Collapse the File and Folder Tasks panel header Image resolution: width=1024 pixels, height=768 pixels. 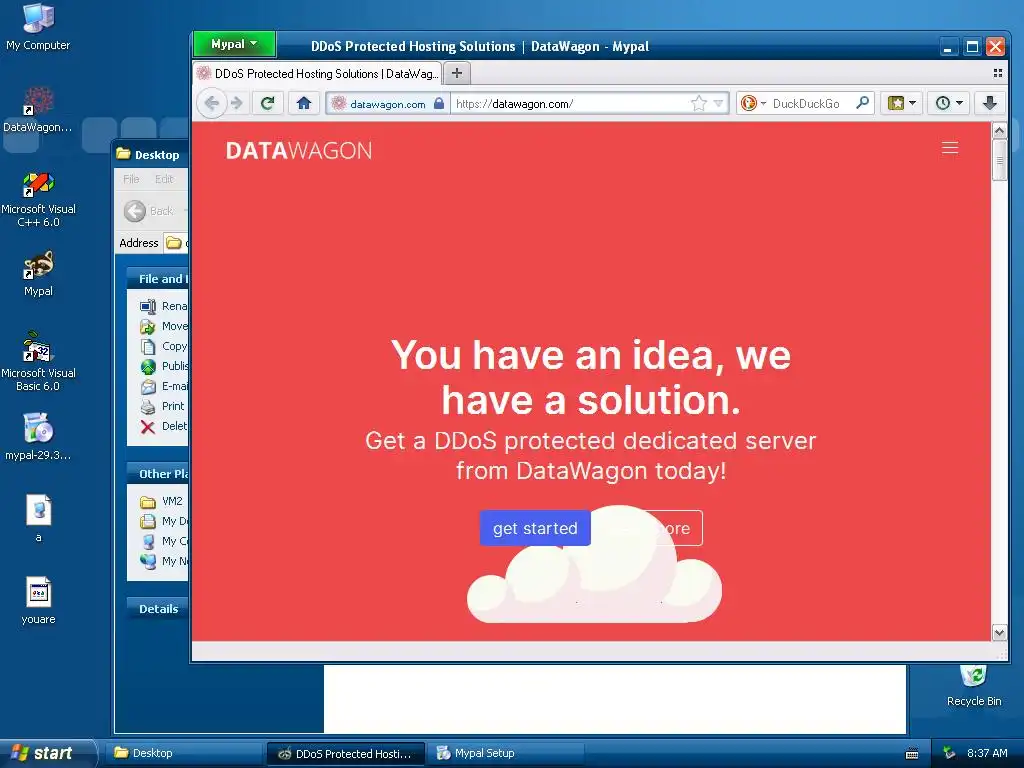pos(157,279)
